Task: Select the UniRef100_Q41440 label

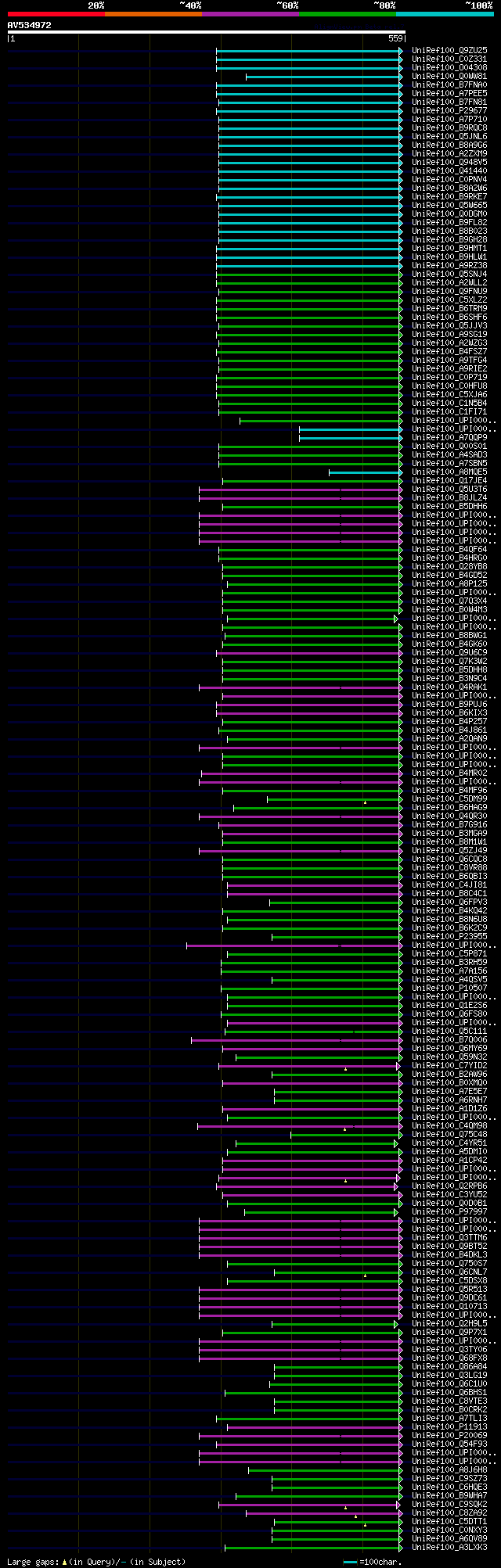Action: (449, 170)
